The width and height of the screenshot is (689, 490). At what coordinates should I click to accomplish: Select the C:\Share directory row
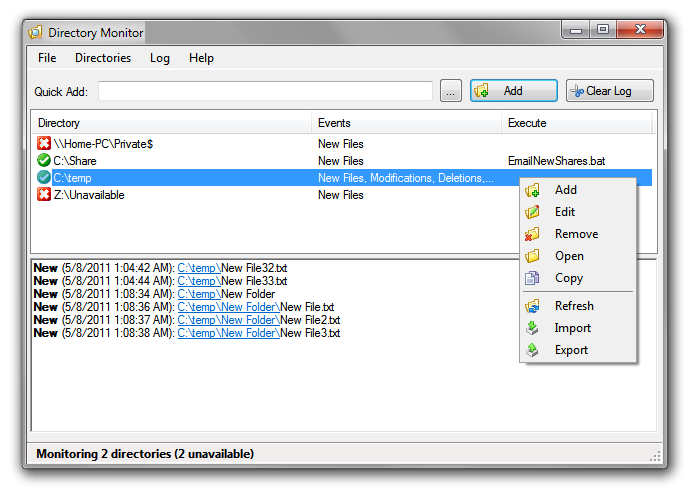(342, 161)
